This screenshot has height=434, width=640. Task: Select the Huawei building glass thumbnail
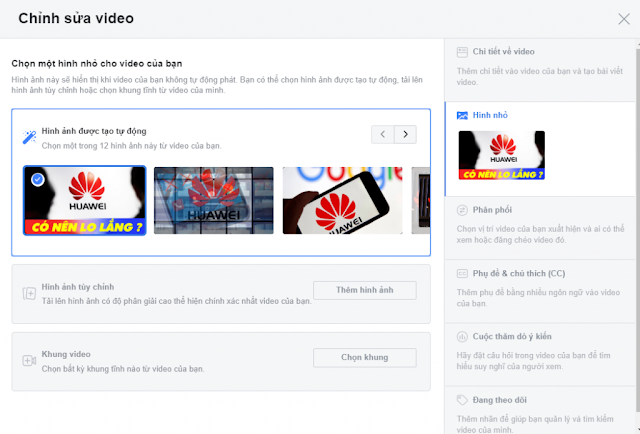213,200
